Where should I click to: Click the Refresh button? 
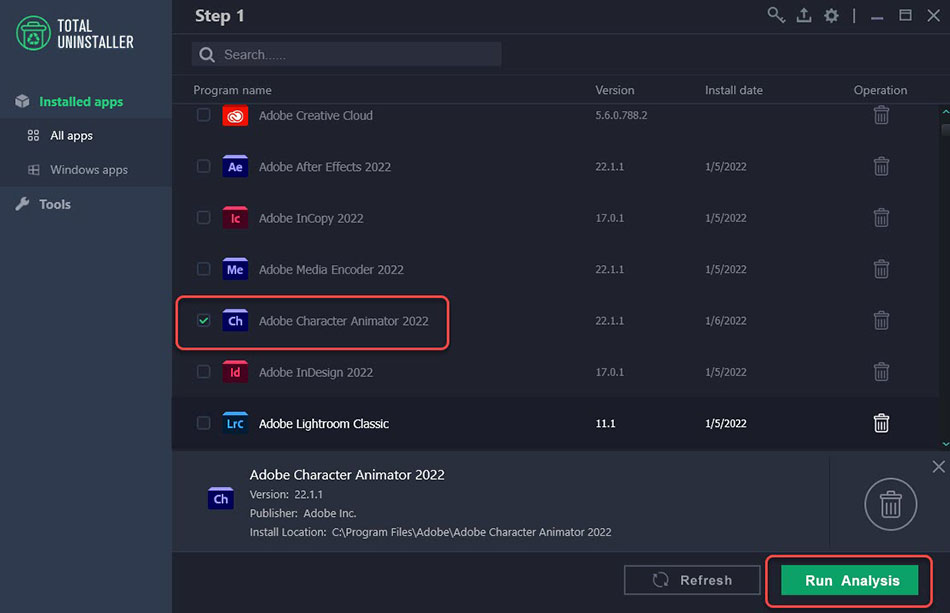pyautogui.click(x=692, y=580)
